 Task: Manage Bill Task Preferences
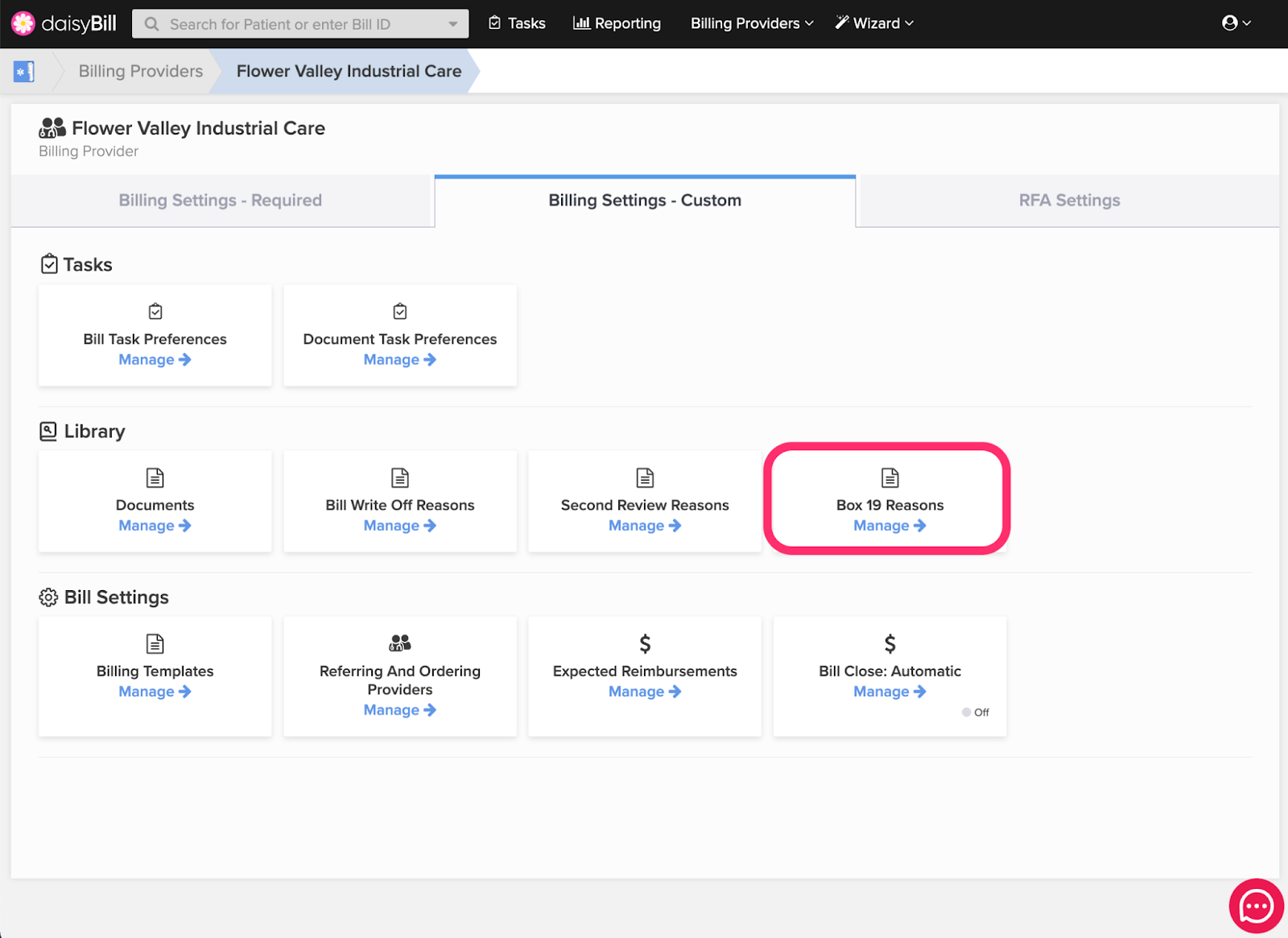(155, 360)
